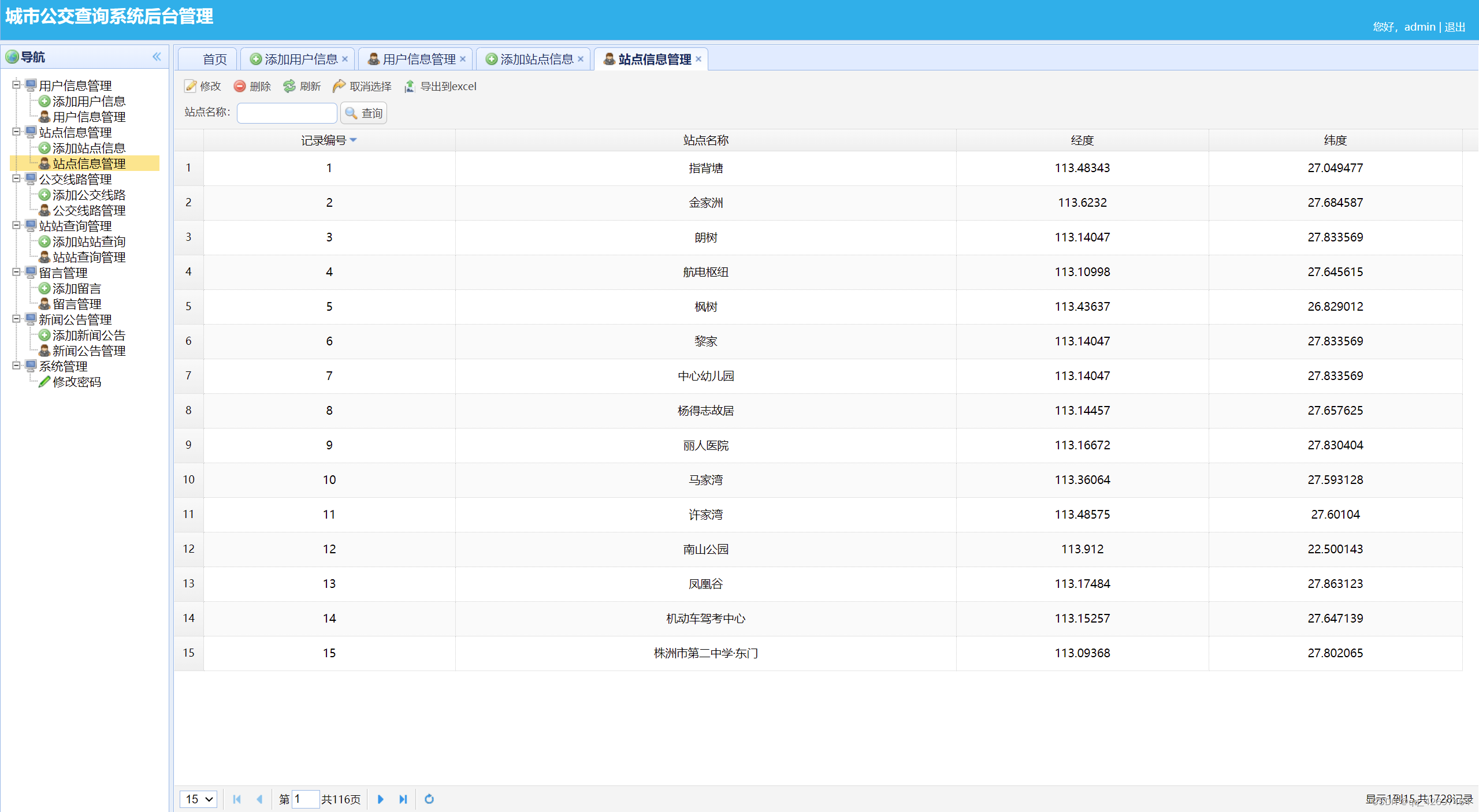Open the page size dropdown showing 15
The image size is (1479, 812).
point(198,799)
